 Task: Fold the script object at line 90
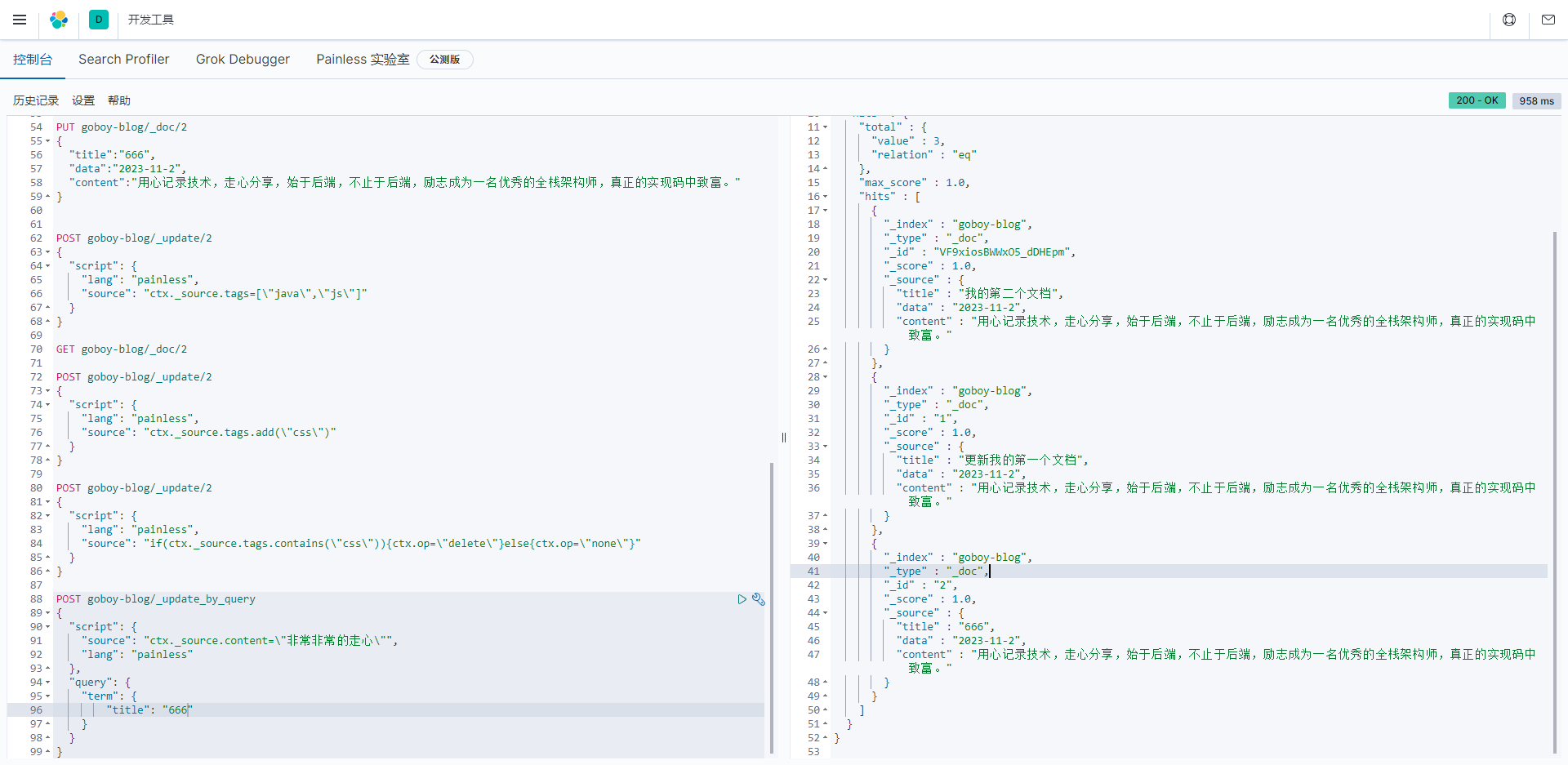[47, 627]
